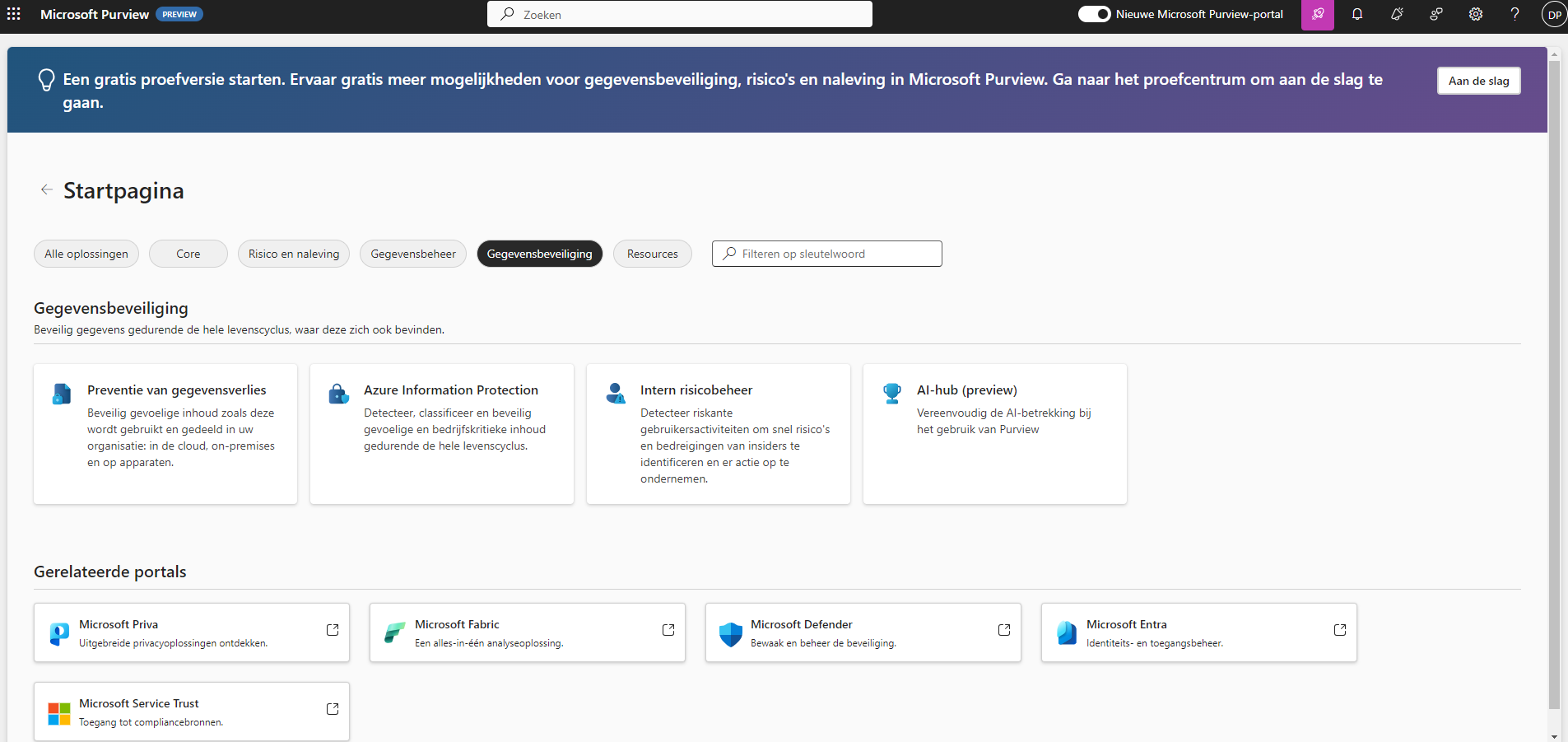This screenshot has height=742, width=1568.
Task: Open Microsoft Defender external link
Action: [1004, 629]
